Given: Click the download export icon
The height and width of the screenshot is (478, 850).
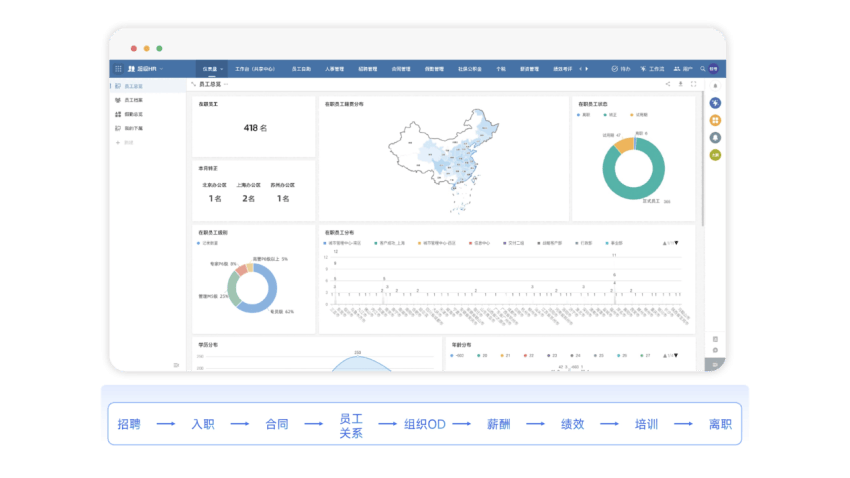Looking at the screenshot, I should tap(680, 84).
